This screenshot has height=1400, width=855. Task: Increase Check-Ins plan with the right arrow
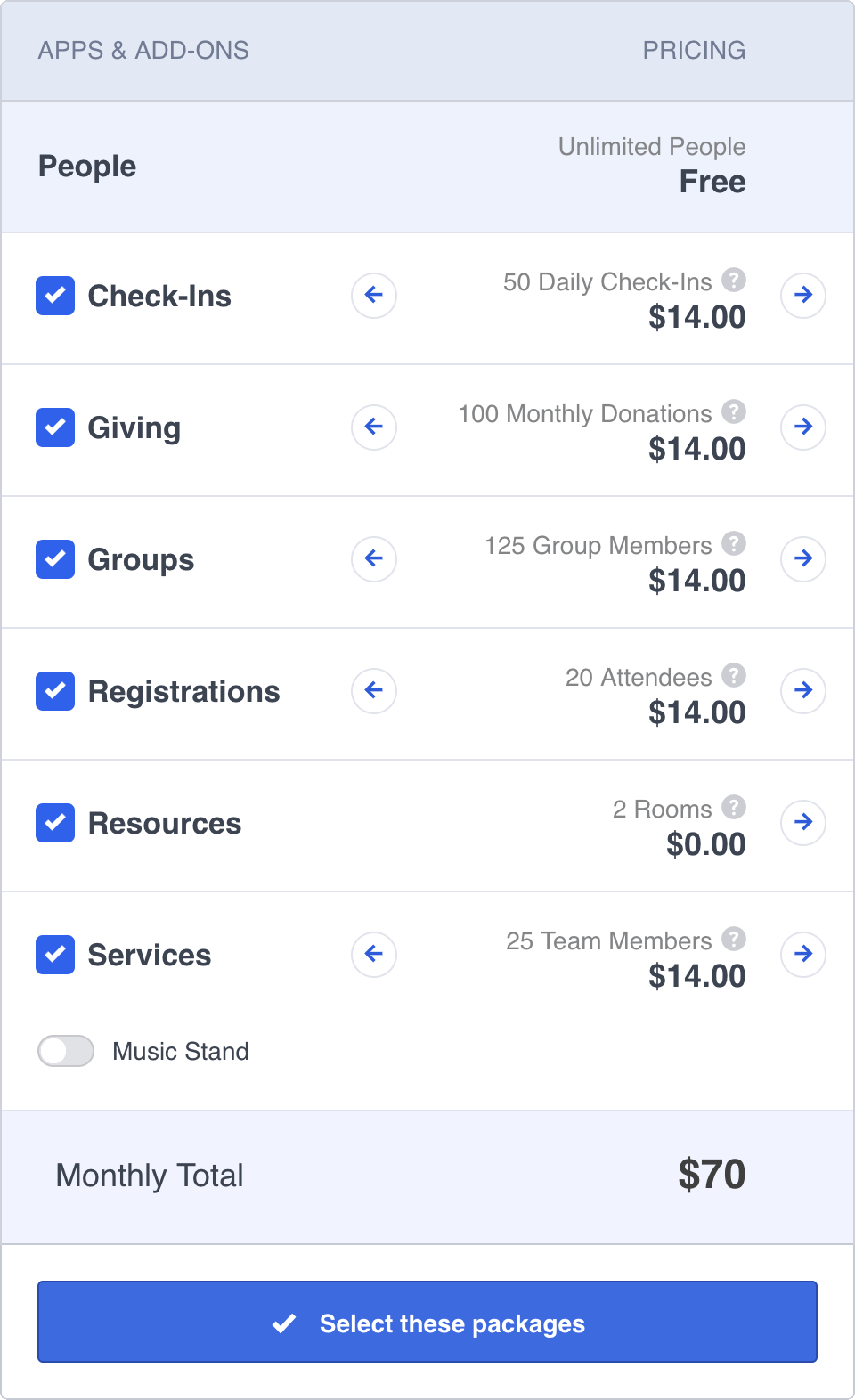coord(803,295)
